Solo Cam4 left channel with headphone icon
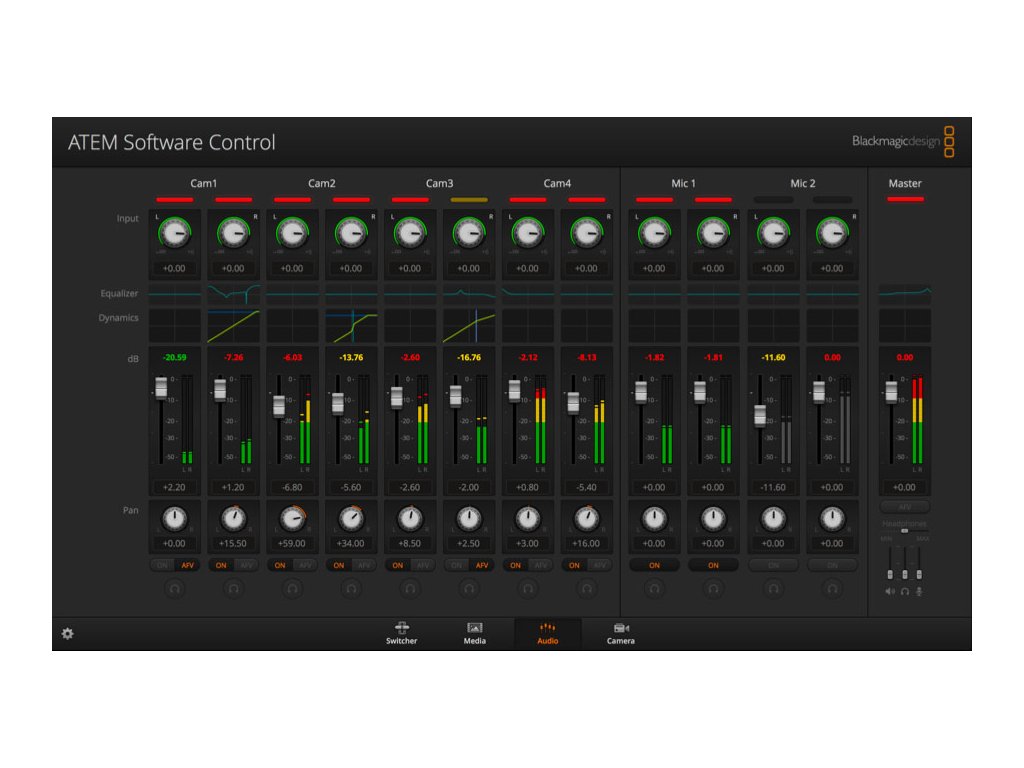 pyautogui.click(x=528, y=588)
